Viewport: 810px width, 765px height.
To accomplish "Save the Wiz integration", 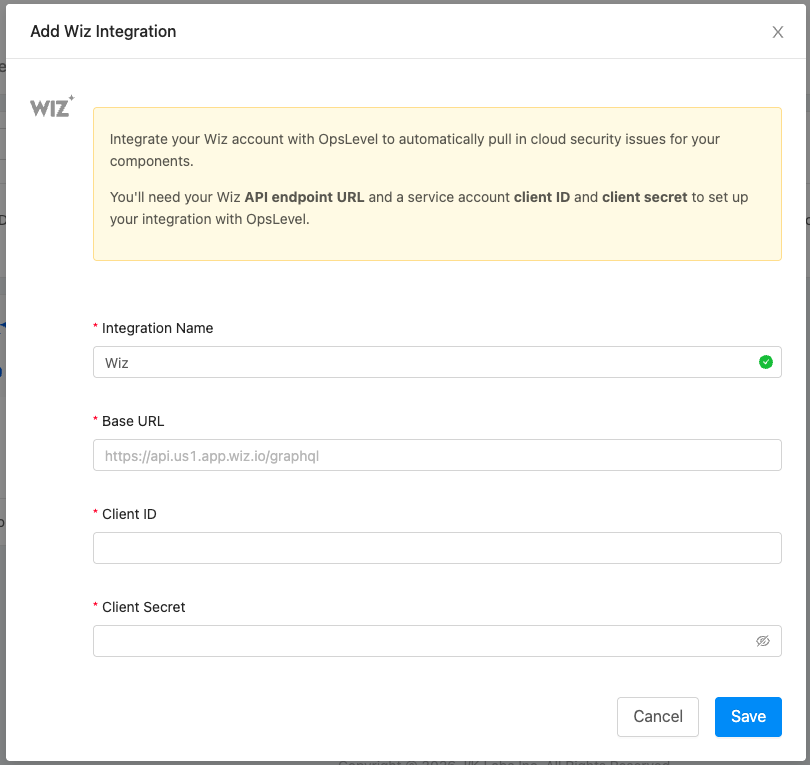I will 748,716.
